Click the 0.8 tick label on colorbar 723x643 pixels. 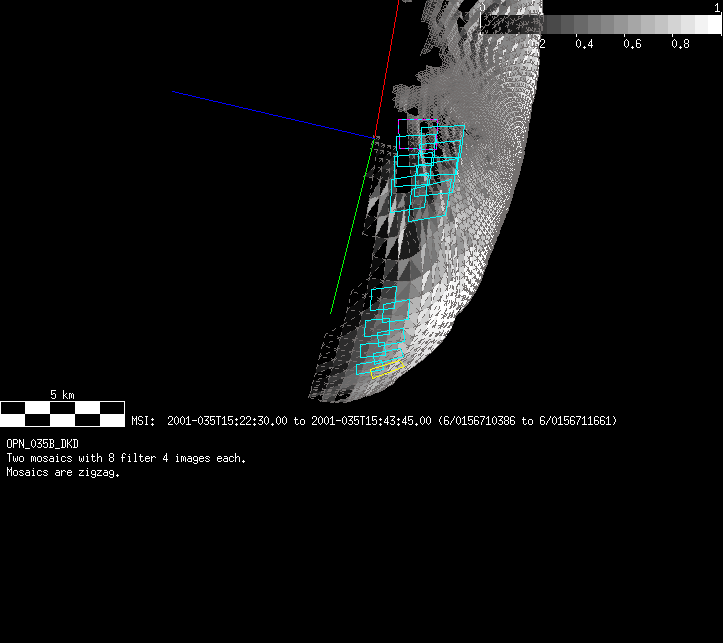coord(680,44)
